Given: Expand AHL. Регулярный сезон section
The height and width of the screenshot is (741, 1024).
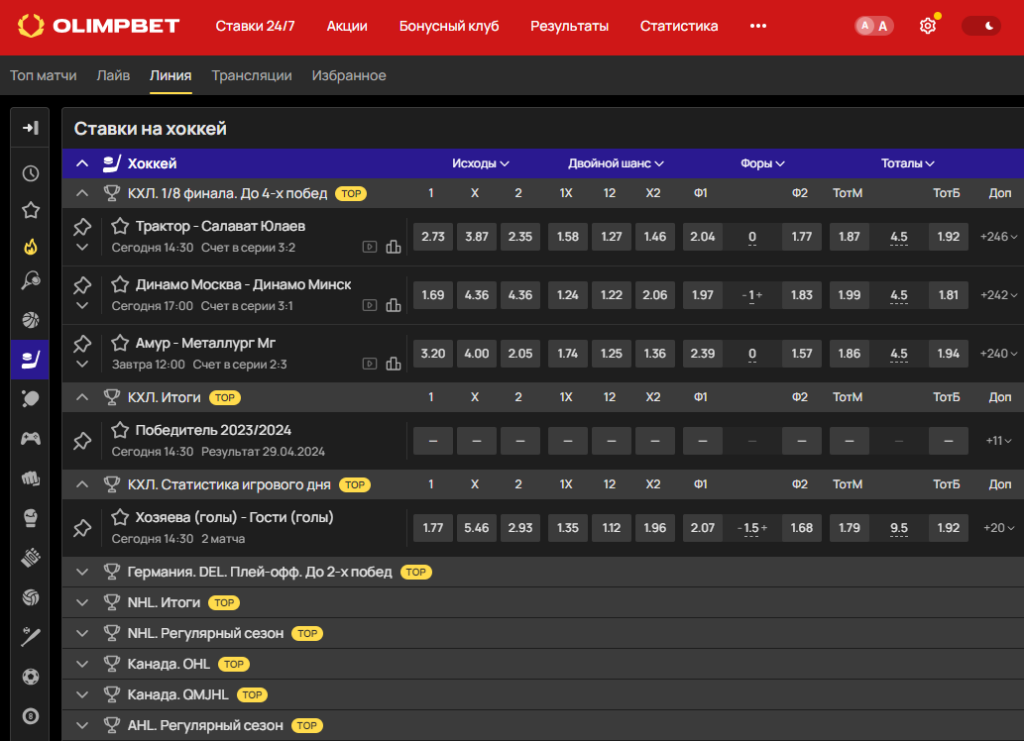Looking at the screenshot, I should click(x=82, y=725).
